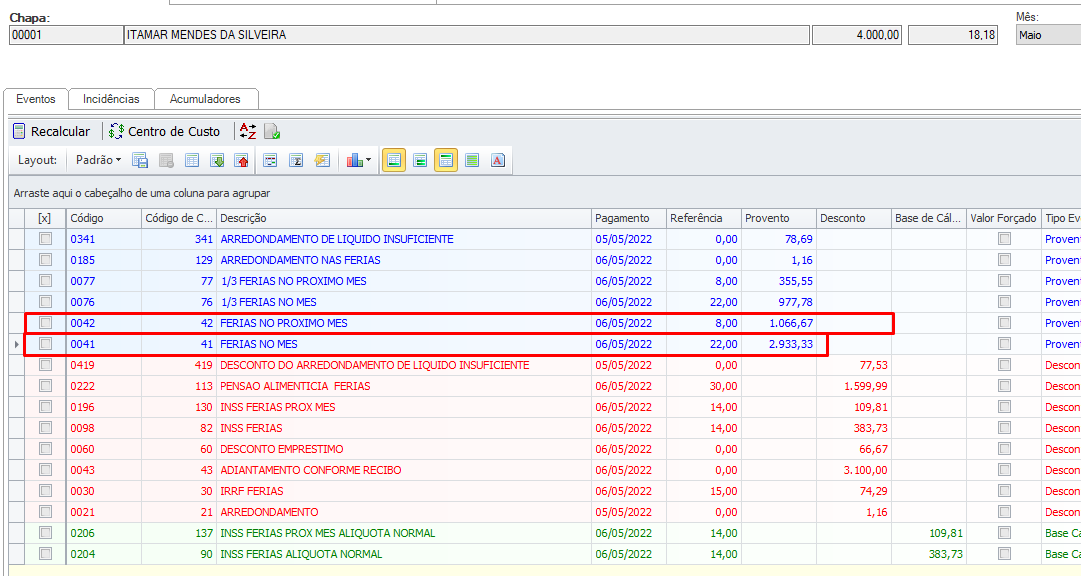Click the Valor Forçado column header
This screenshot has width=1081, height=576.
pos(1004,218)
